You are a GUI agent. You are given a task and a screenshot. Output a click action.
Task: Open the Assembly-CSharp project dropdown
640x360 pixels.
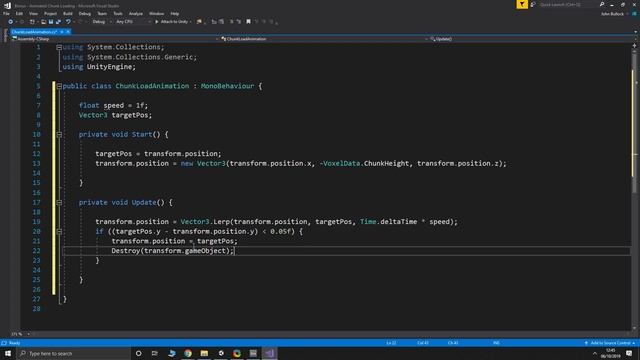click(115, 39)
